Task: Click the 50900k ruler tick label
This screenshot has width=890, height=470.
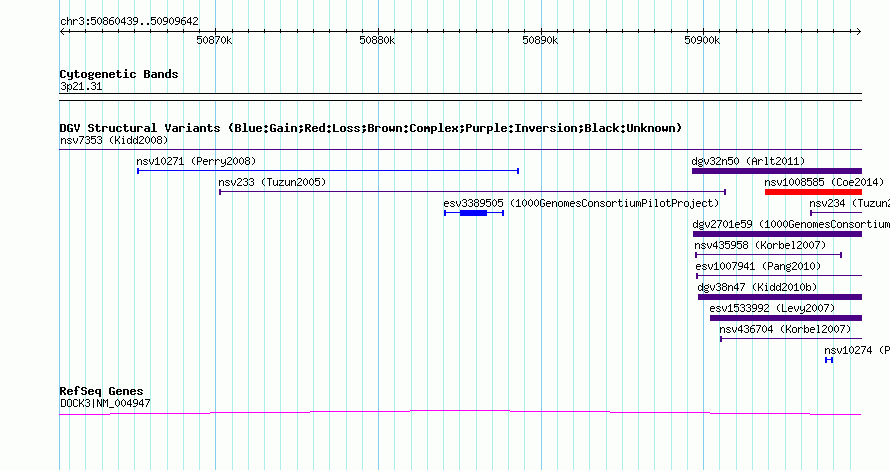Action: point(702,40)
